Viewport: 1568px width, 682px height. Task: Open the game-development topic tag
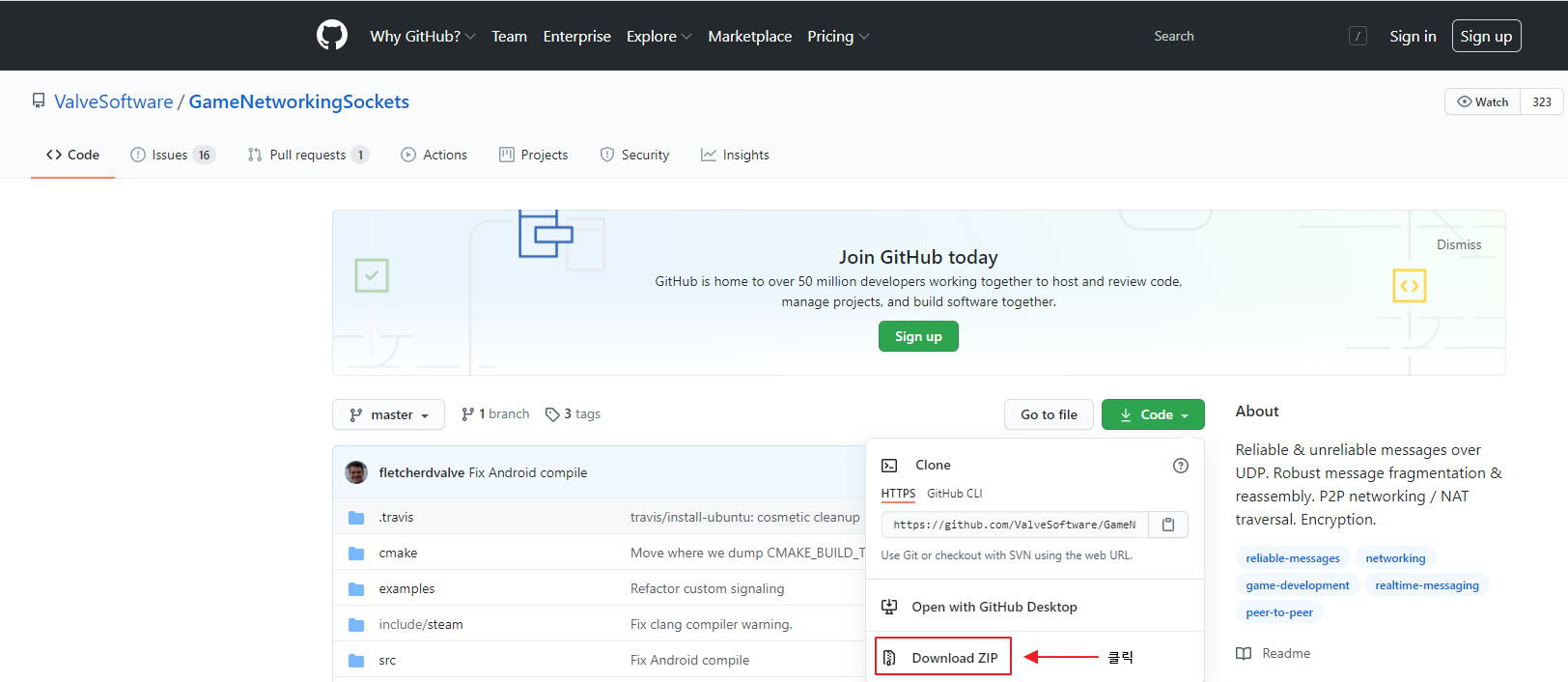point(1298,584)
